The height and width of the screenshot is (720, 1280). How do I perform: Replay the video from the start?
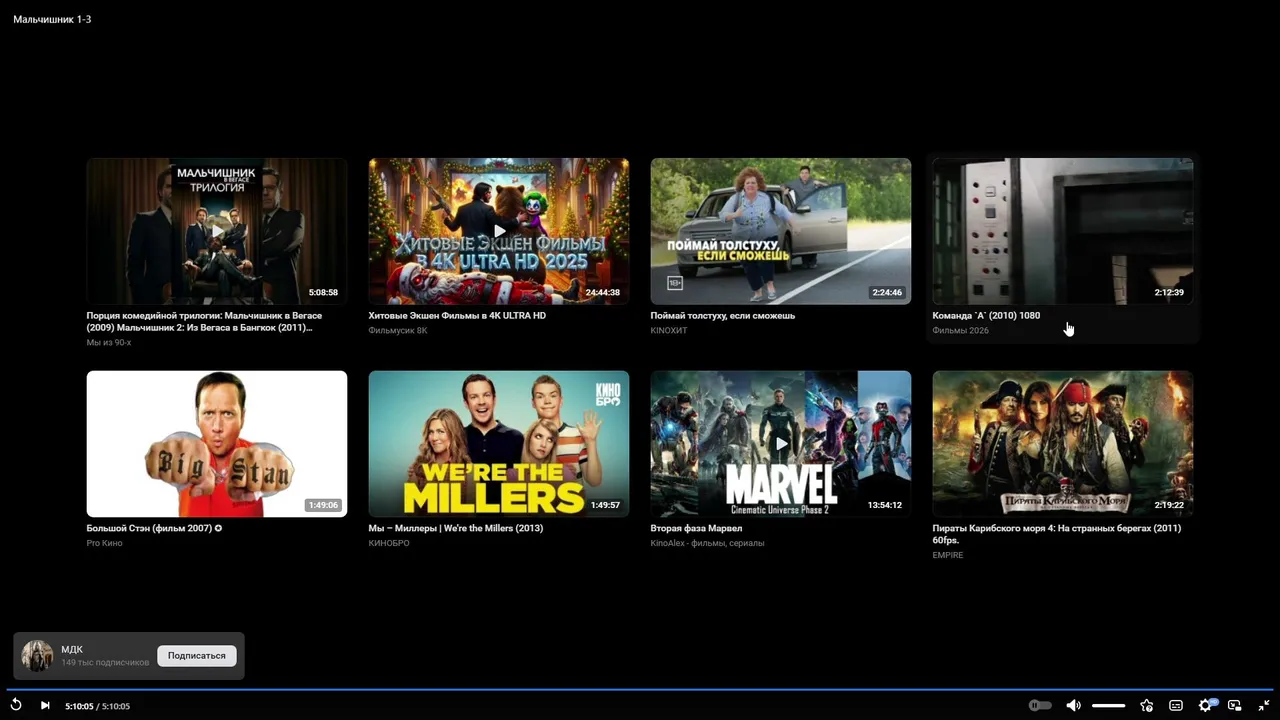tap(16, 705)
